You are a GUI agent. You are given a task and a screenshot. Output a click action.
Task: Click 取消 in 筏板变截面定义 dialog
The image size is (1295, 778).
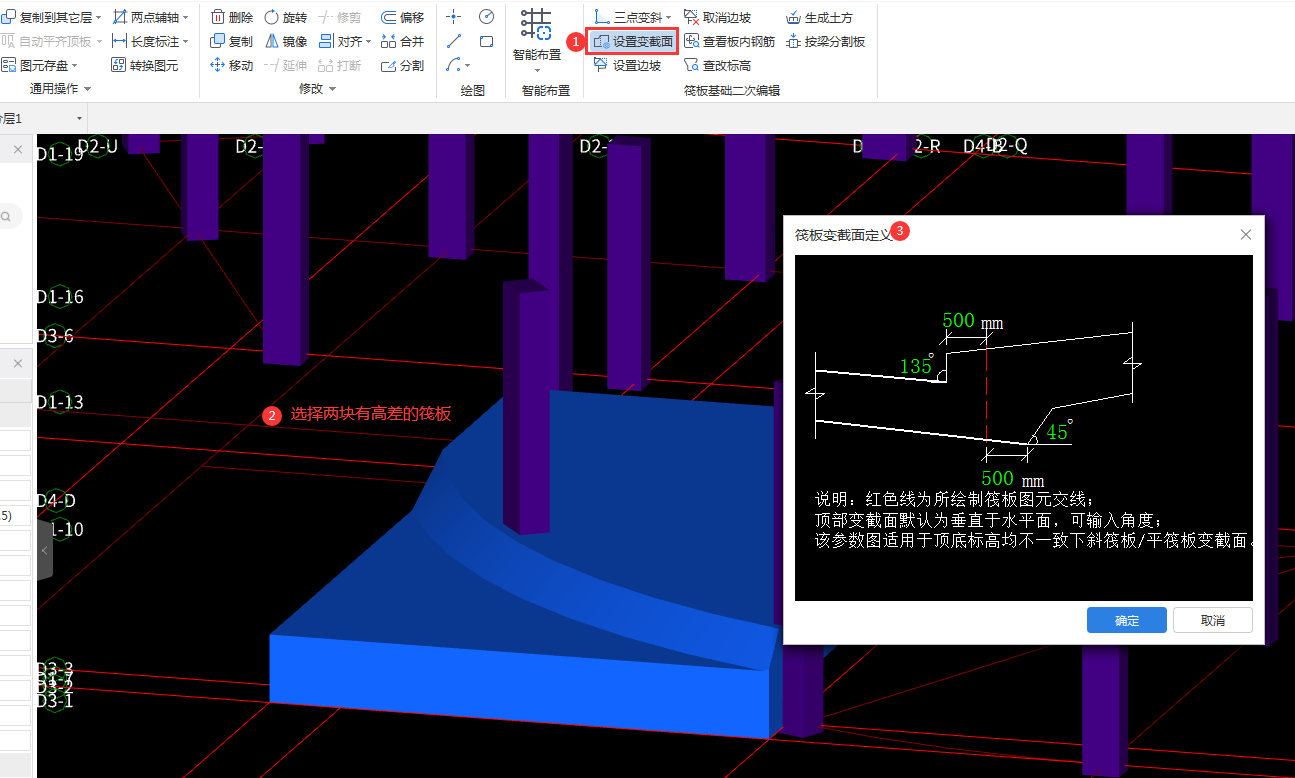click(1213, 620)
